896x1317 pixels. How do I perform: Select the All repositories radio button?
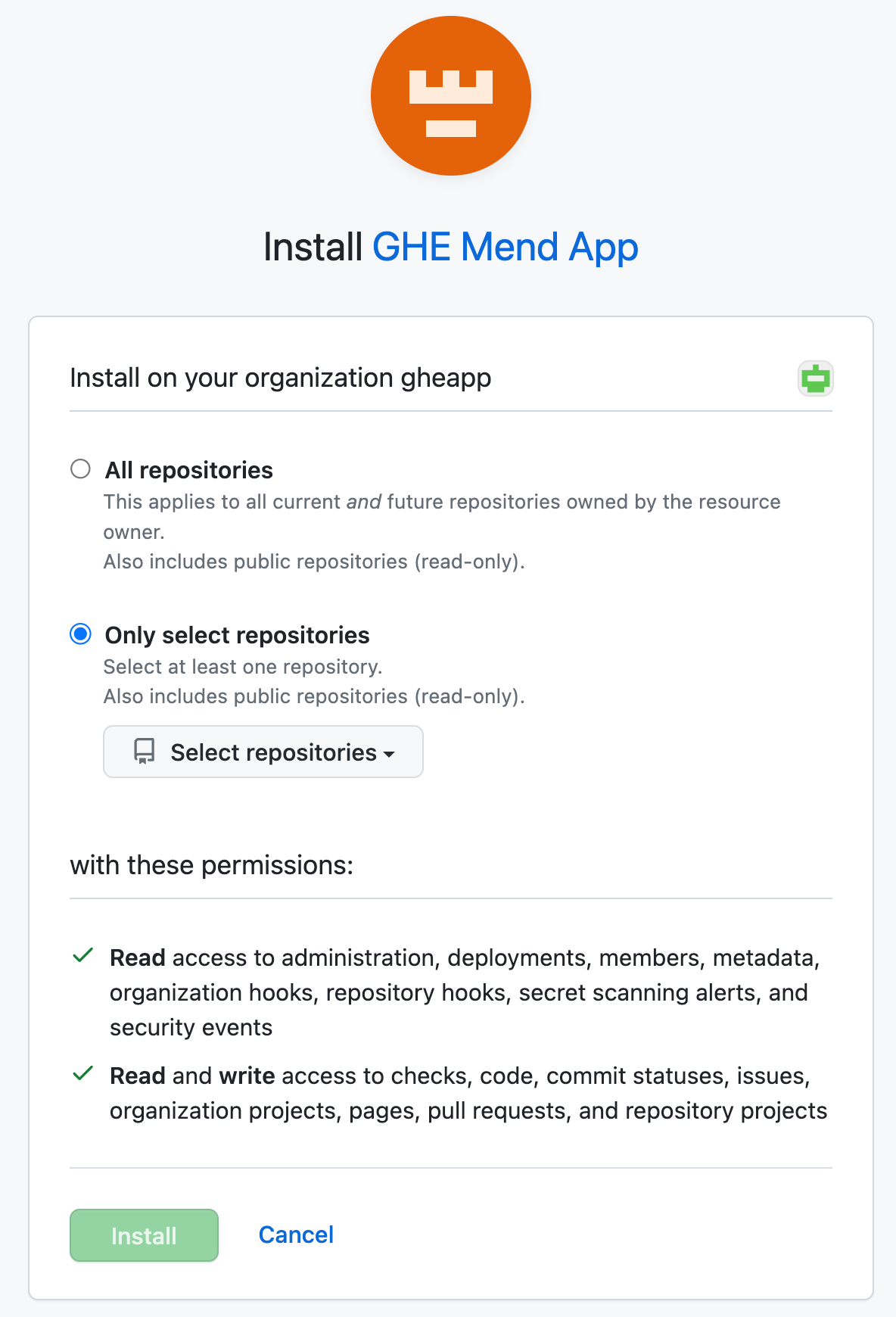point(80,469)
